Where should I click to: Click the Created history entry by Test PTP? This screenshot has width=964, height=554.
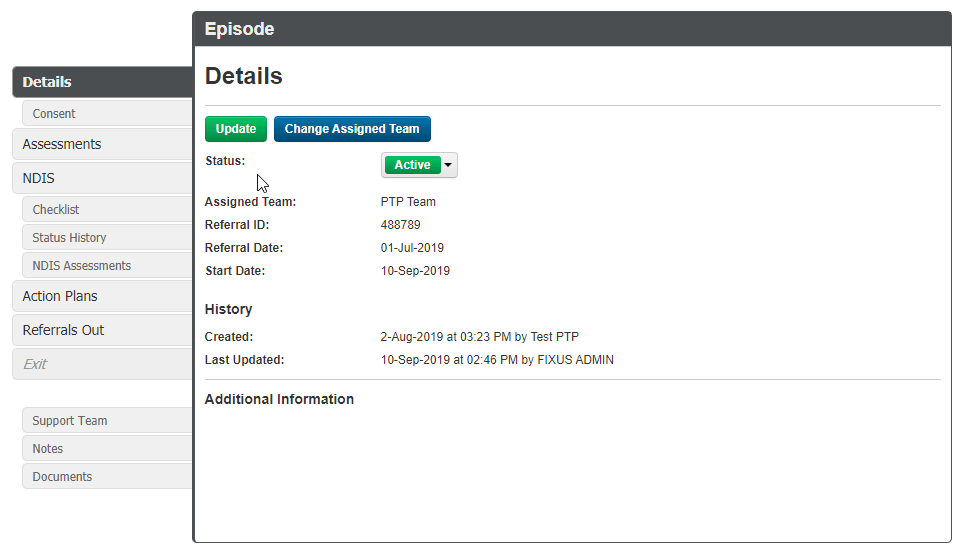(480, 337)
